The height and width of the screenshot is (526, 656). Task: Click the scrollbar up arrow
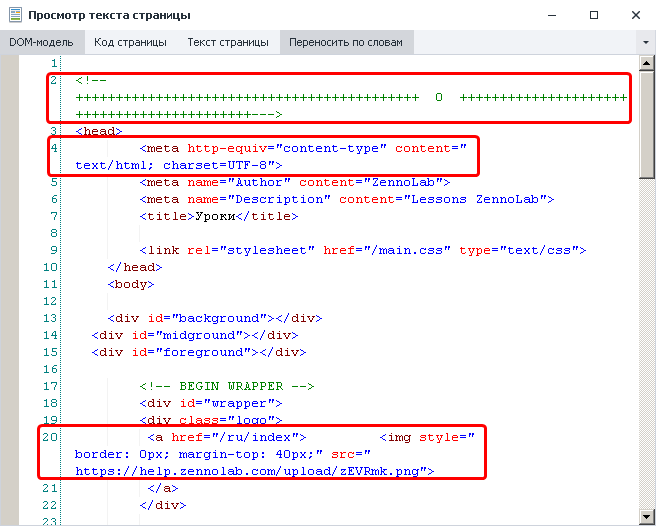647,63
